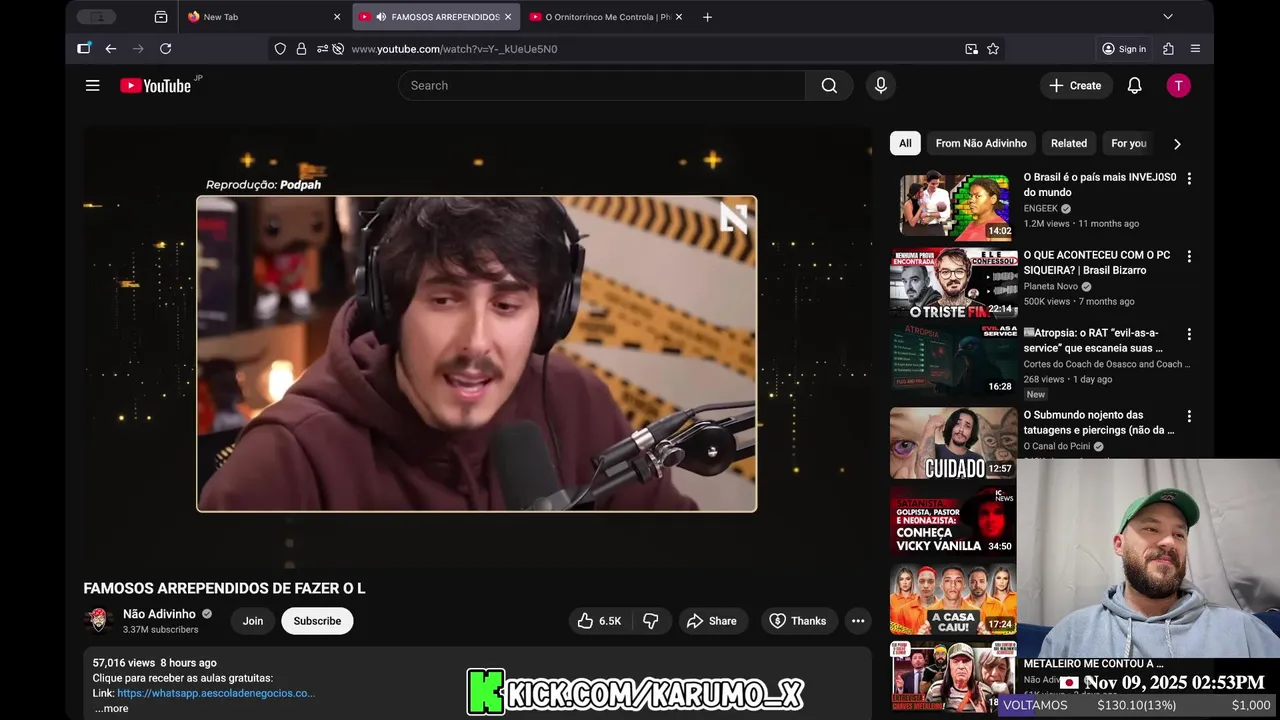Open YouTube notifications bell
This screenshot has height=720, width=1280.
click(1134, 86)
